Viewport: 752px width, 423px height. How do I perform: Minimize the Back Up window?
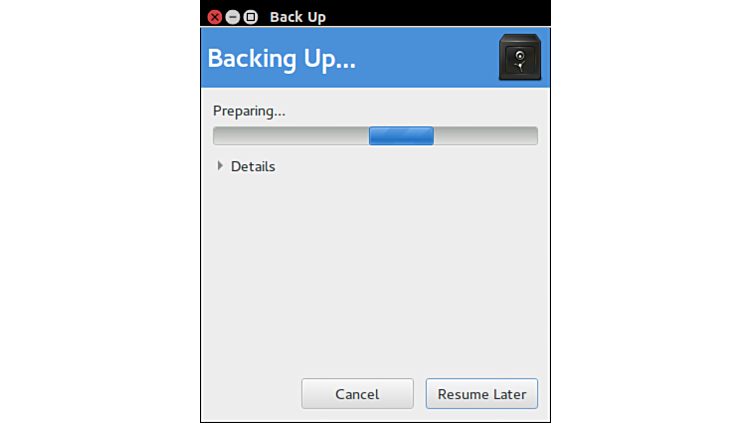(233, 17)
